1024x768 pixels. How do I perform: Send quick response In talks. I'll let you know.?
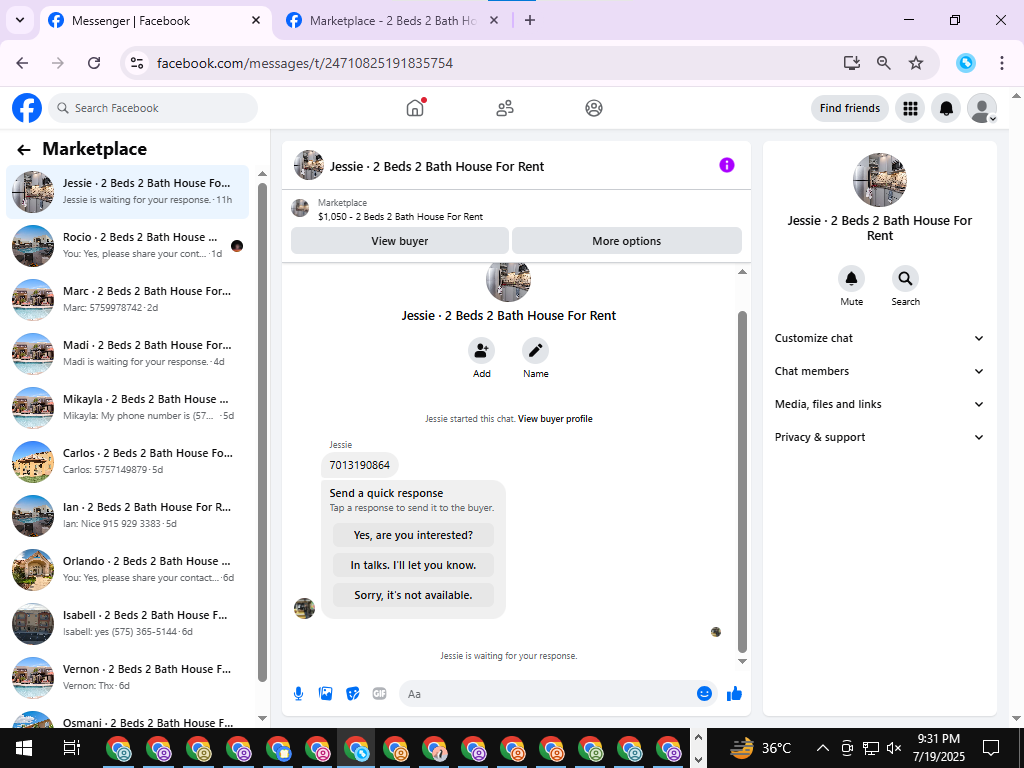pos(413,565)
